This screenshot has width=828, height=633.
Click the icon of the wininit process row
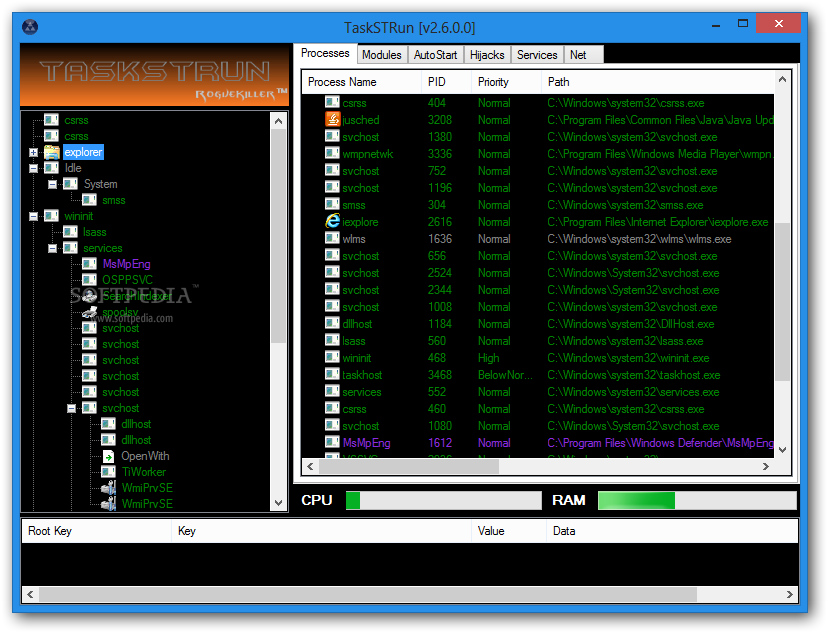(x=332, y=357)
